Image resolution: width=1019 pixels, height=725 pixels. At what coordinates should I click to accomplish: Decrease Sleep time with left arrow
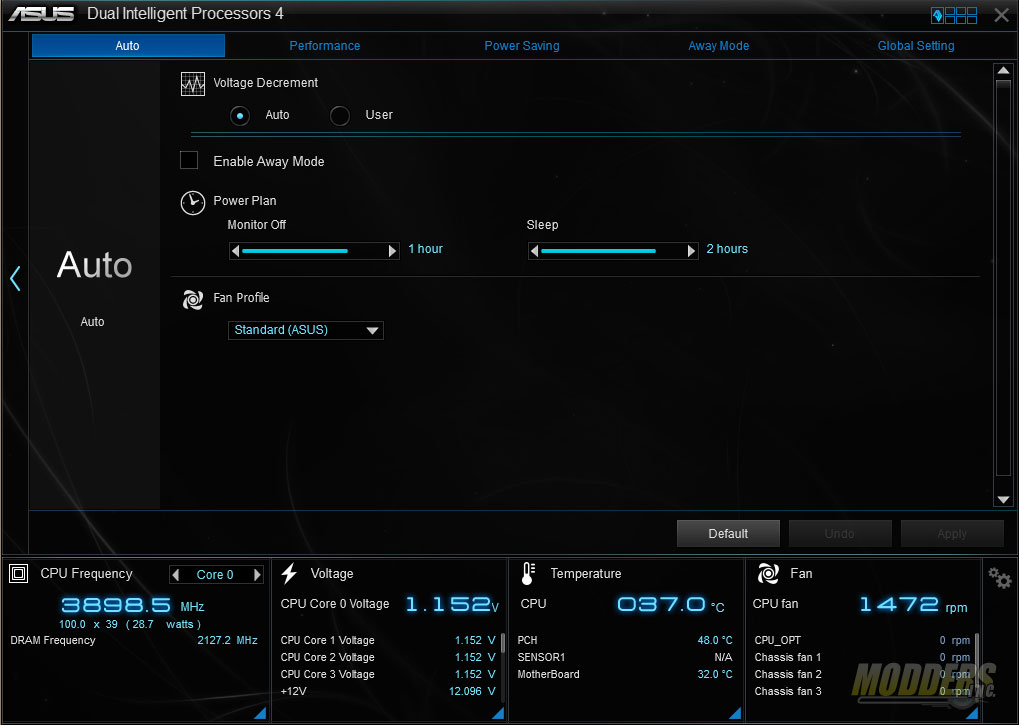click(x=534, y=251)
